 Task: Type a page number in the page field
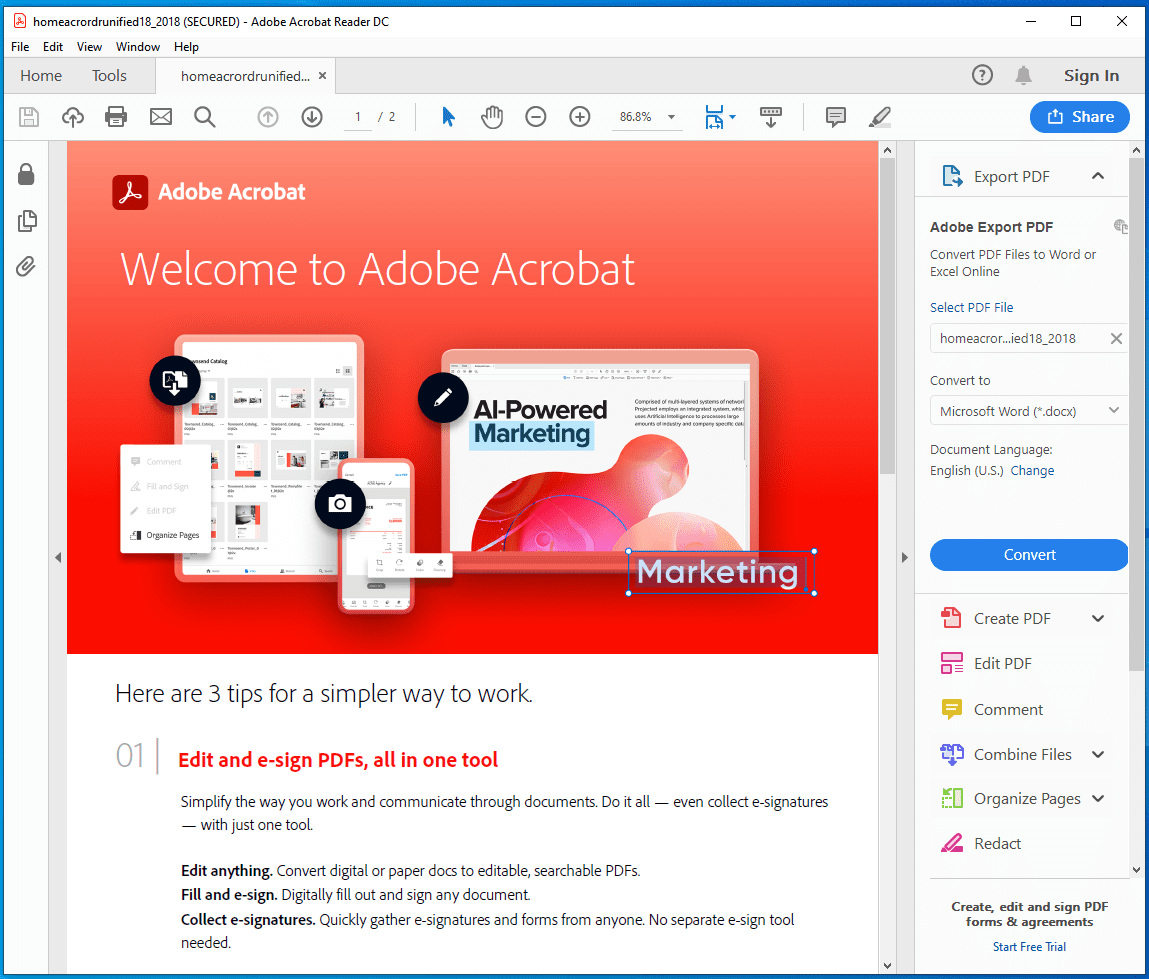[357, 116]
